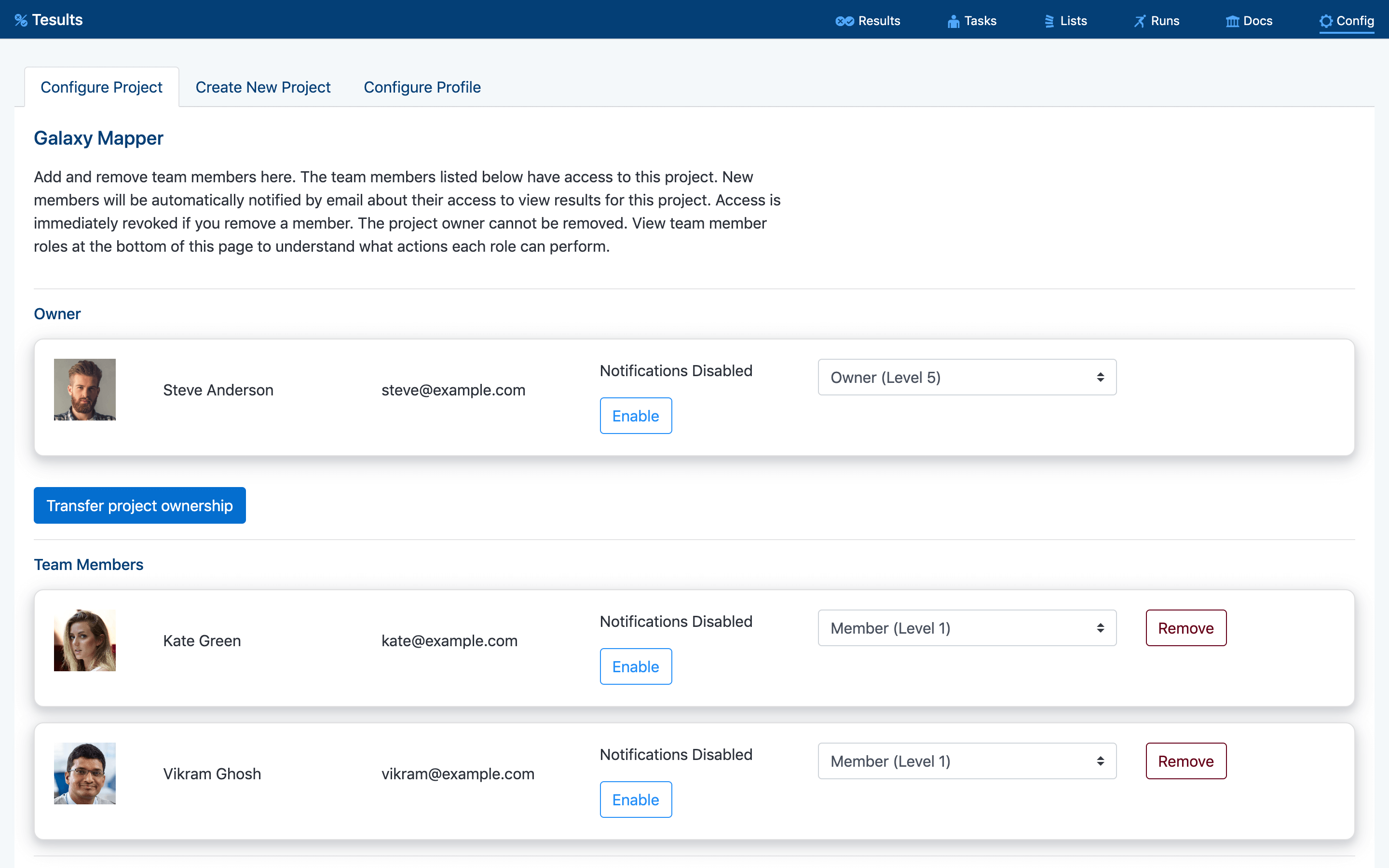This screenshot has height=868, width=1389.
Task: Click the Tesults percent logo icon
Action: coord(21,21)
